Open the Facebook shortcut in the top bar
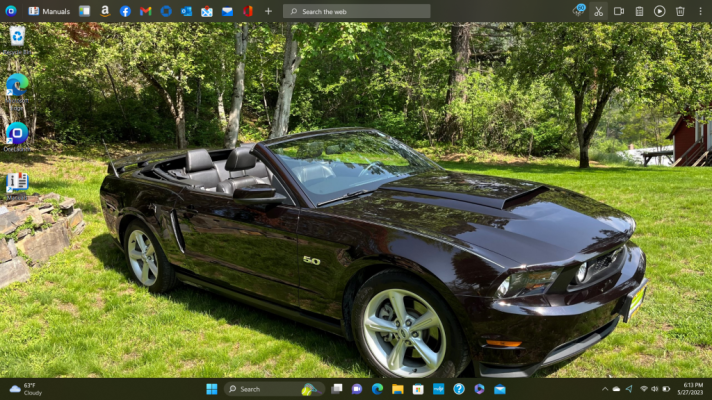The height and width of the screenshot is (400, 712). click(x=125, y=11)
